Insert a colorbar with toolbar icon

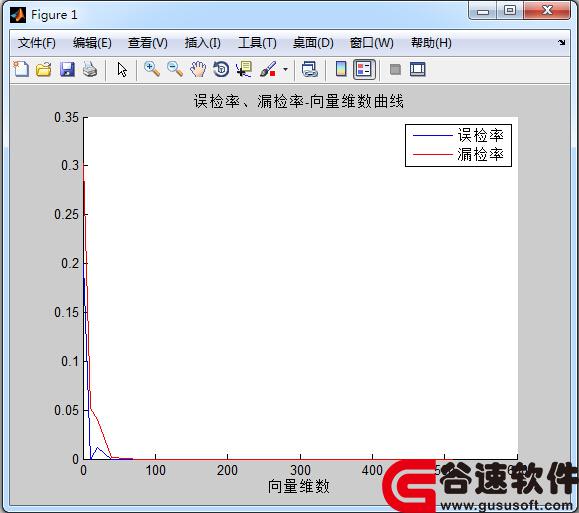click(341, 69)
